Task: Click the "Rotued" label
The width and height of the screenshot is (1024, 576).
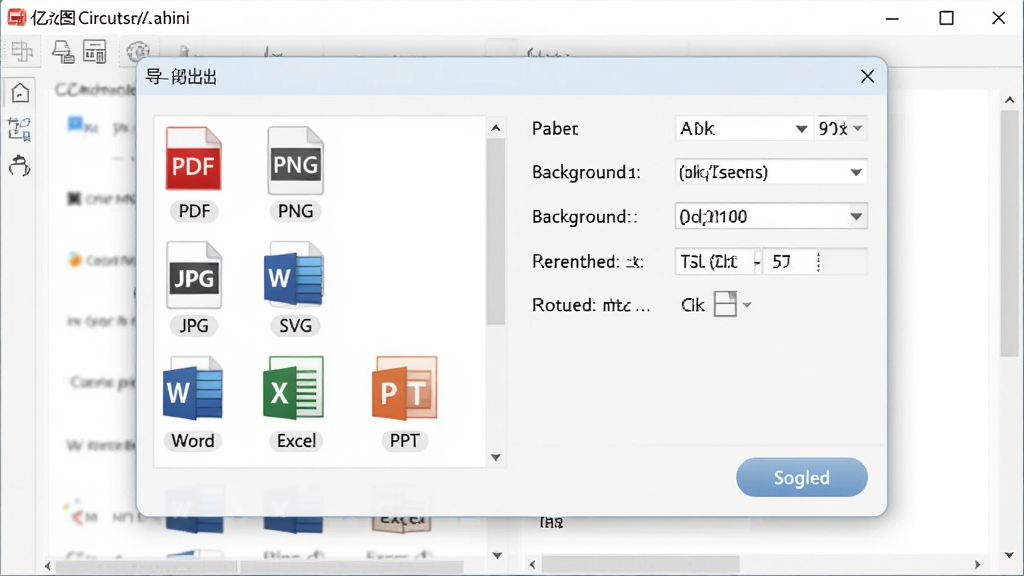Action: [x=564, y=305]
